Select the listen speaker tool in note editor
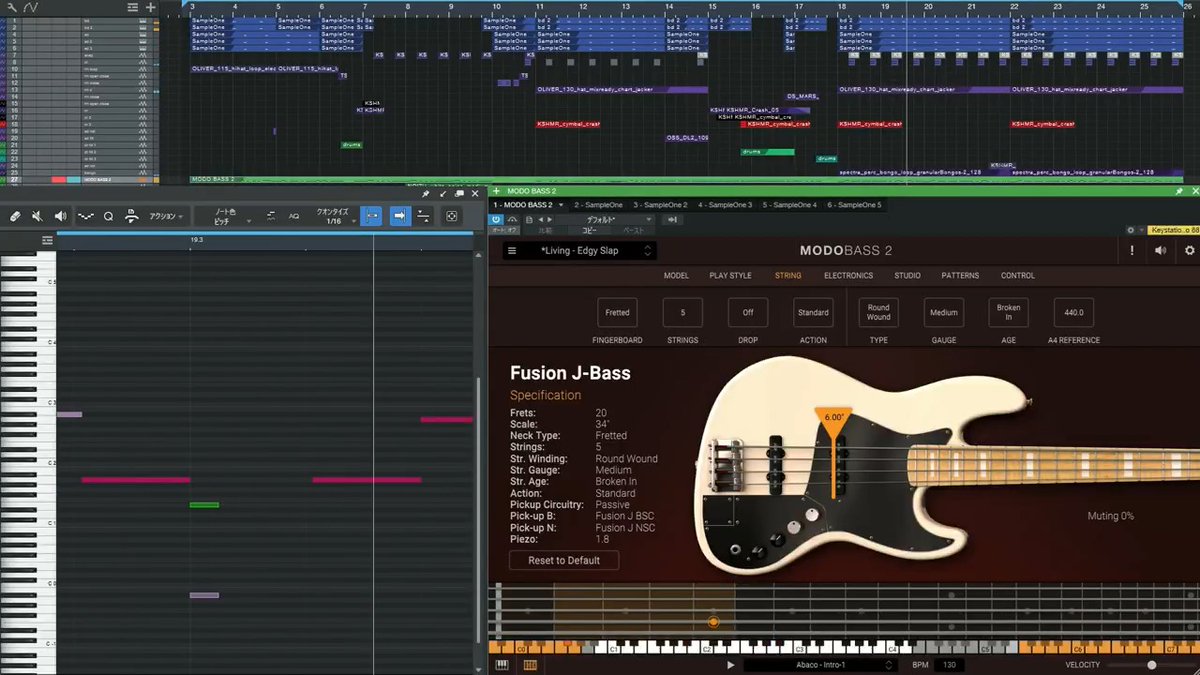 click(60, 216)
